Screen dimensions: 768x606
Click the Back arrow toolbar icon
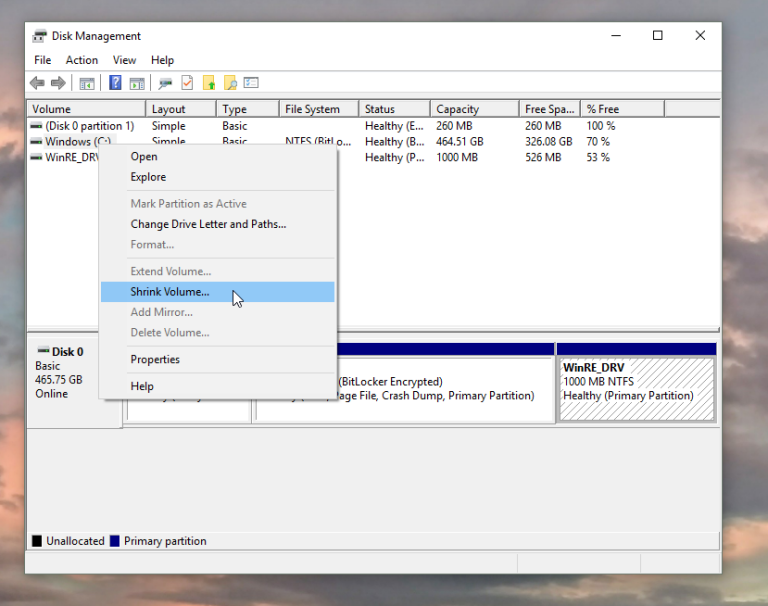[x=37, y=83]
